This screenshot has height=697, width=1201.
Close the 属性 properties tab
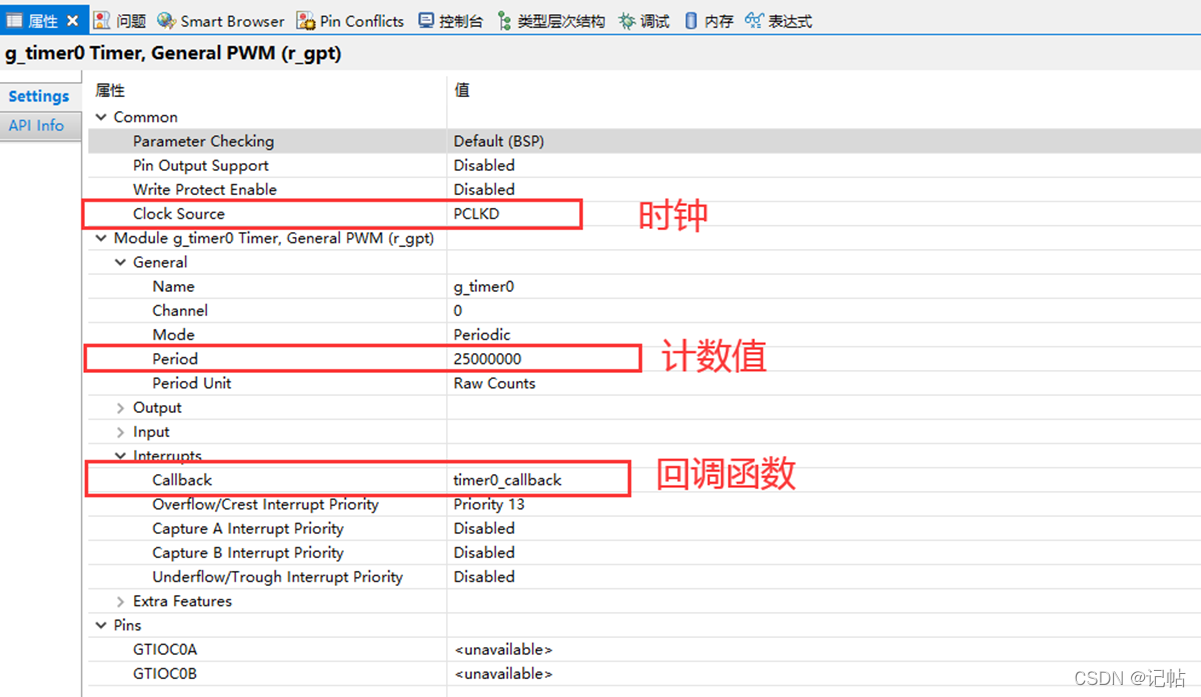(x=73, y=21)
